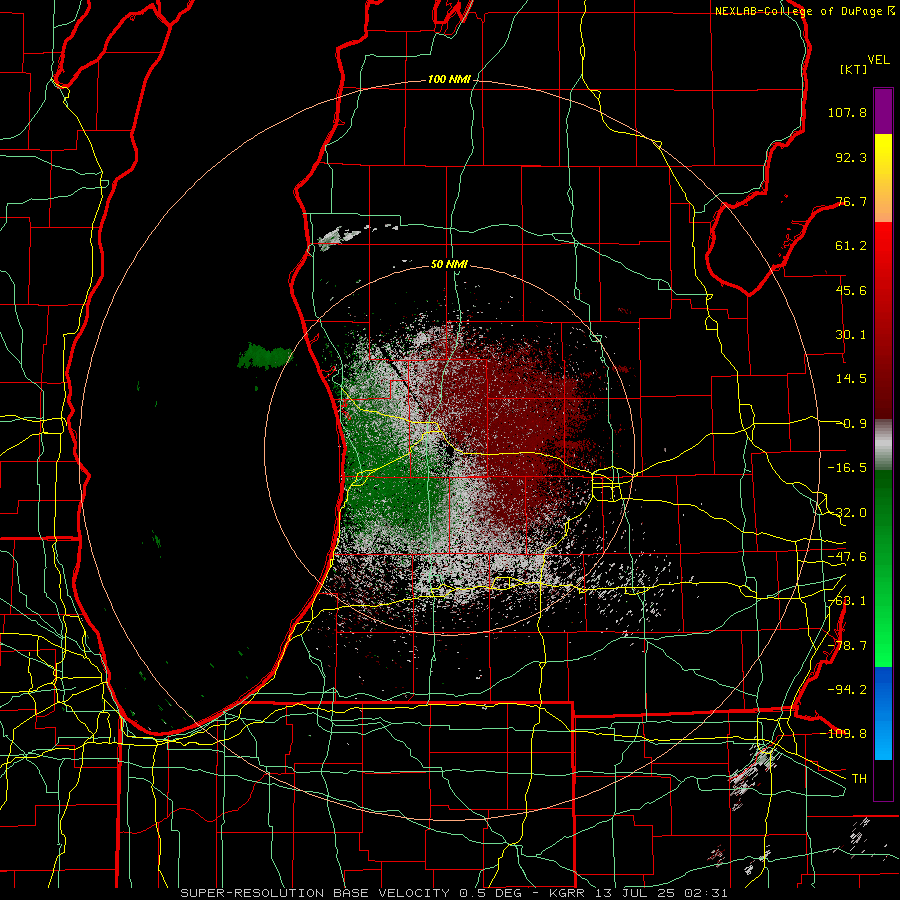The image size is (900, 900).
Task: Click the 50 NMI range ring label
Action: tap(449, 265)
